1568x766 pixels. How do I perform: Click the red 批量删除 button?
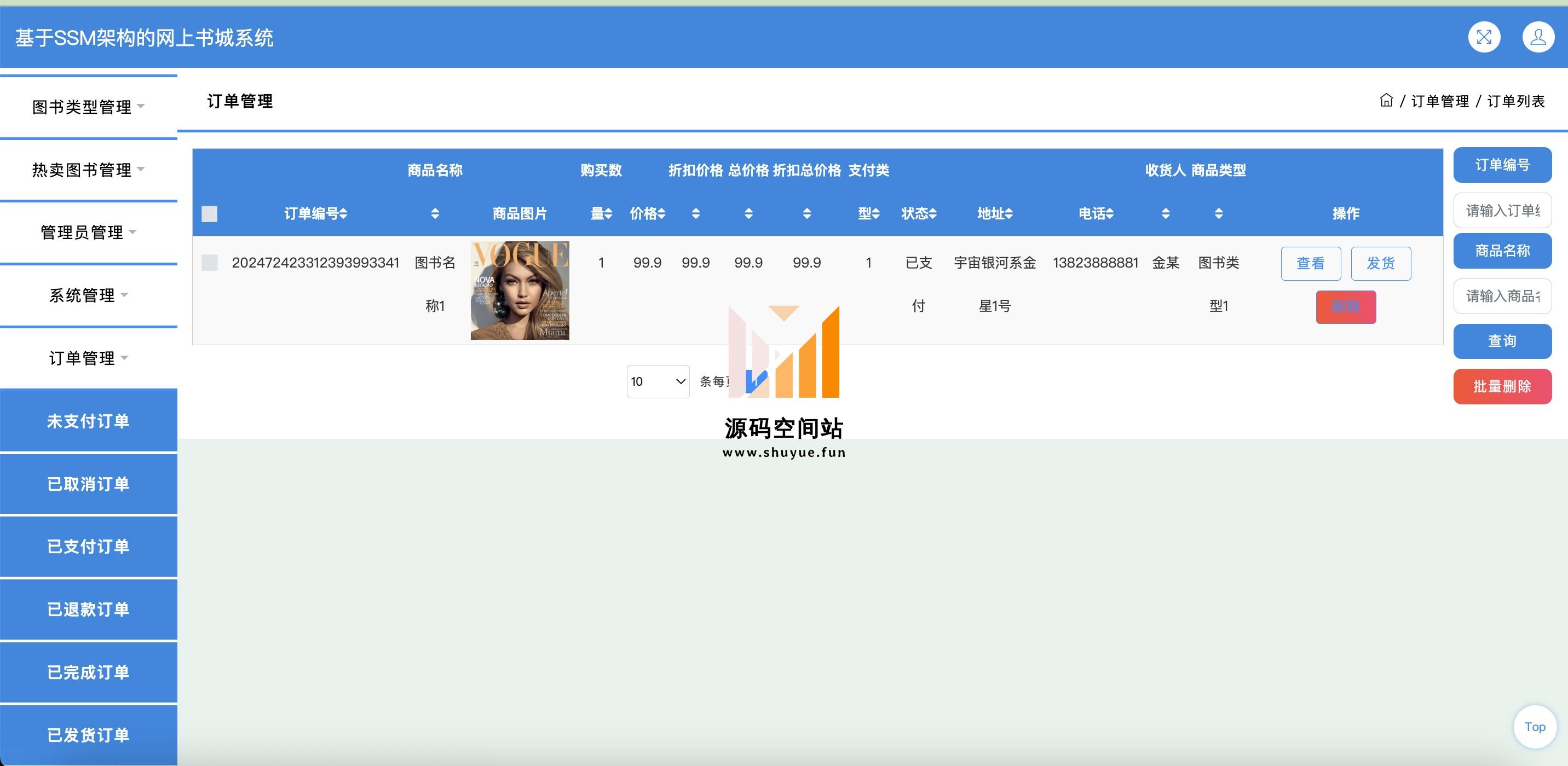click(x=1502, y=386)
